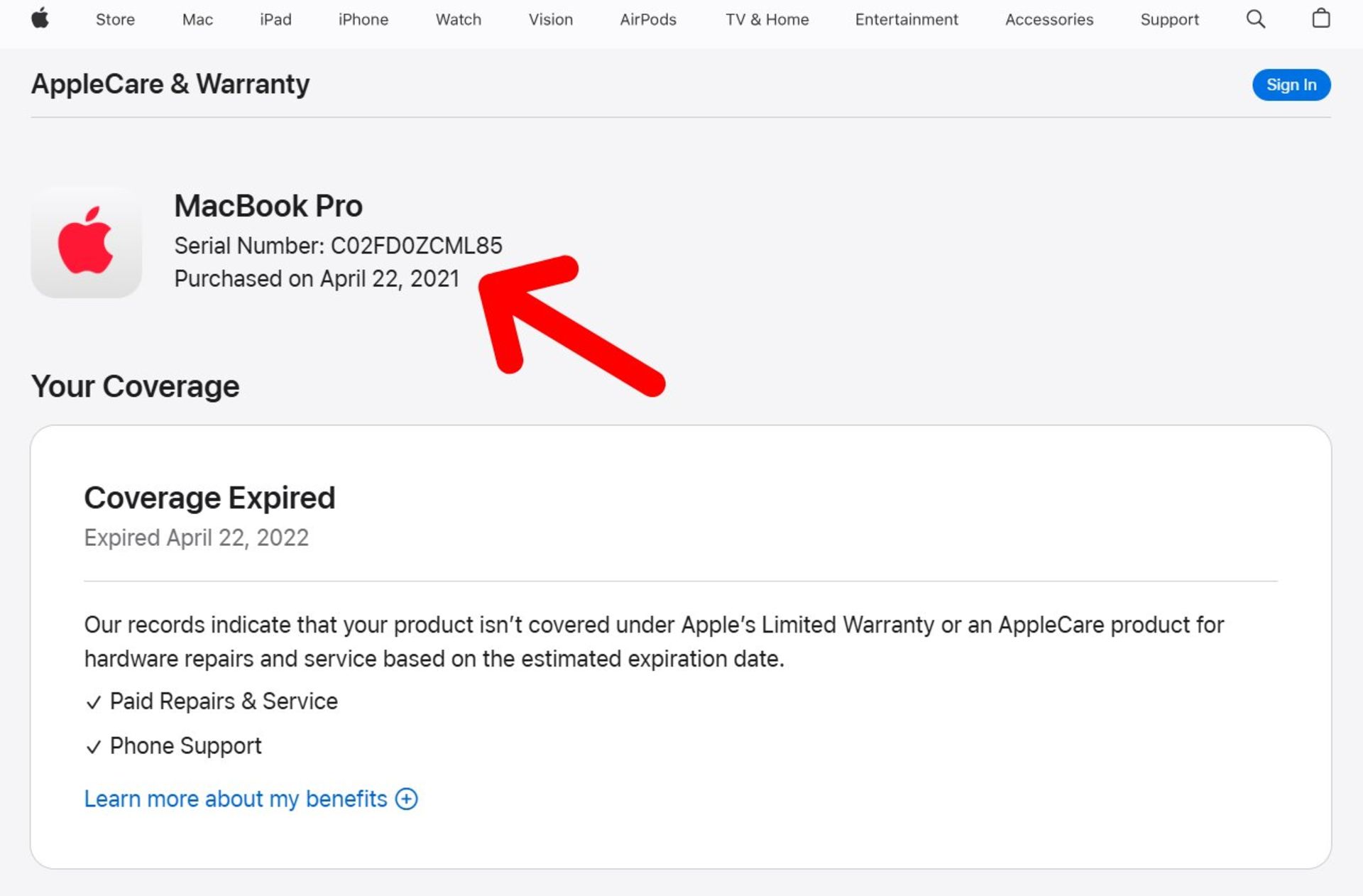This screenshot has width=1363, height=896.
Task: Navigate to Vision in top bar
Action: [550, 19]
